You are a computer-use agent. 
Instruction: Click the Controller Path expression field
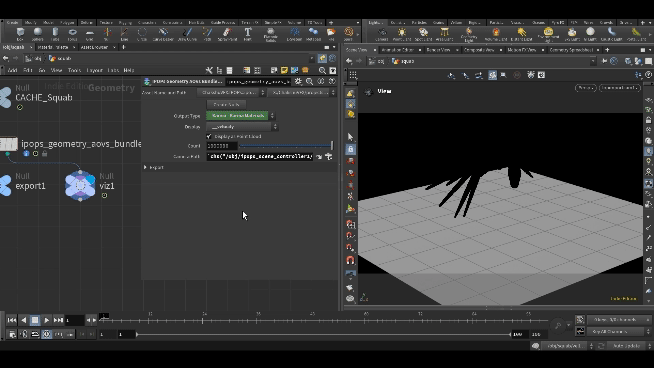tap(259, 156)
